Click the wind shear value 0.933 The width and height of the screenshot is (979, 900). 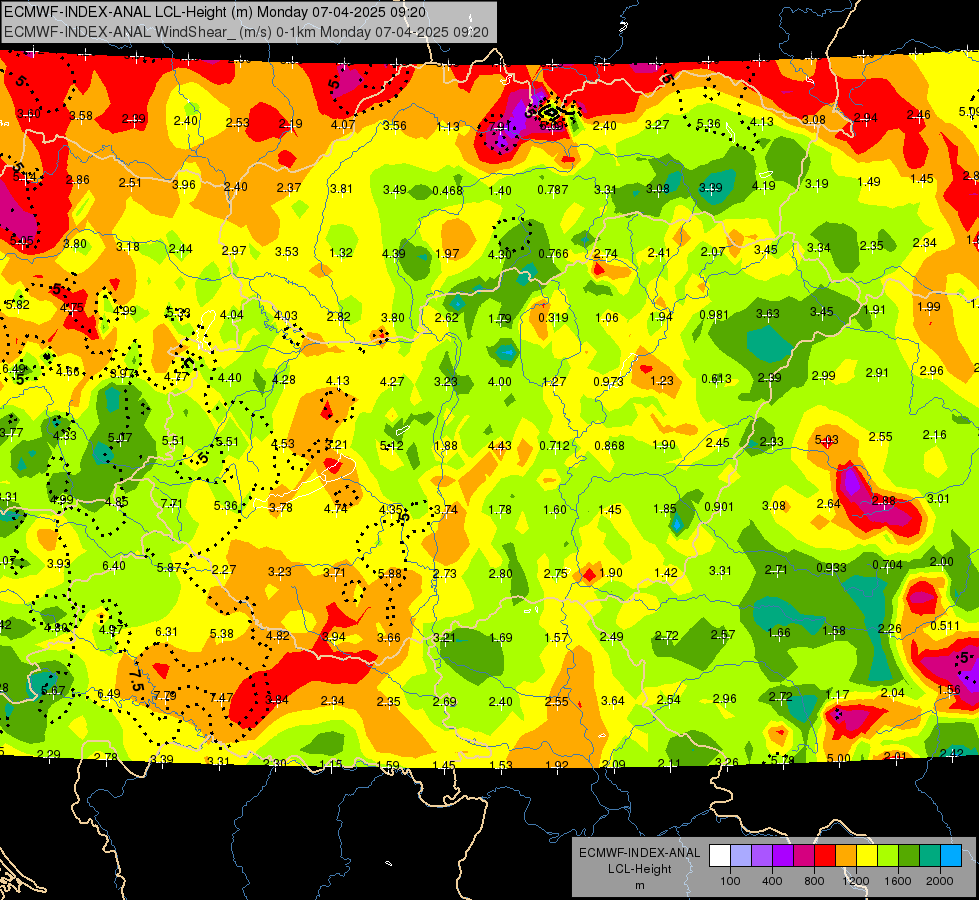click(x=832, y=568)
